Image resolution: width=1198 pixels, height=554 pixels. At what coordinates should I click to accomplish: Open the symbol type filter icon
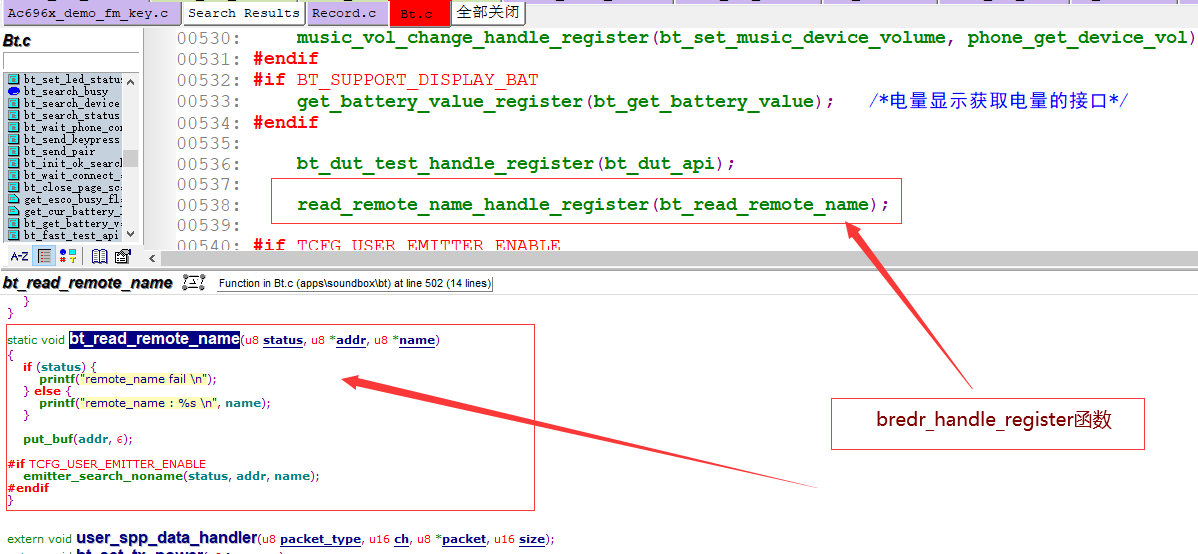pyautogui.click(x=68, y=256)
